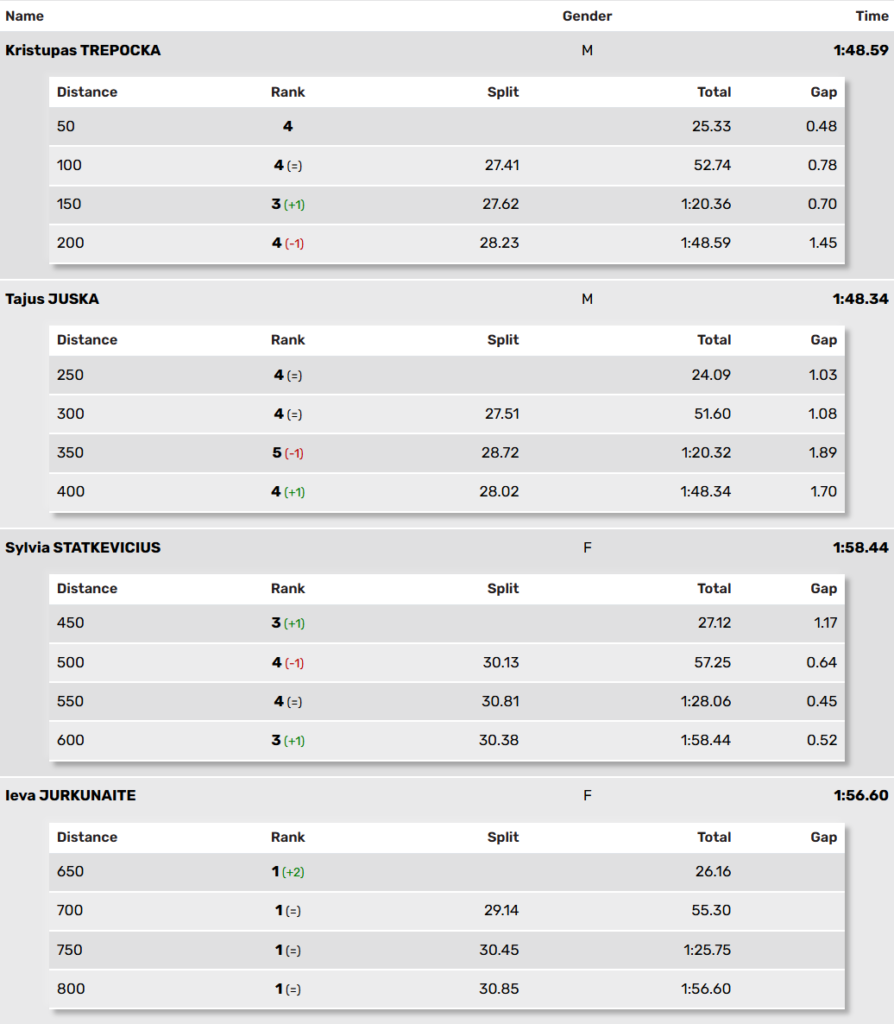The width and height of the screenshot is (894, 1024).
Task: Click Kristupas TREPOCKA's final time 1:48.59
Action: pos(861,50)
